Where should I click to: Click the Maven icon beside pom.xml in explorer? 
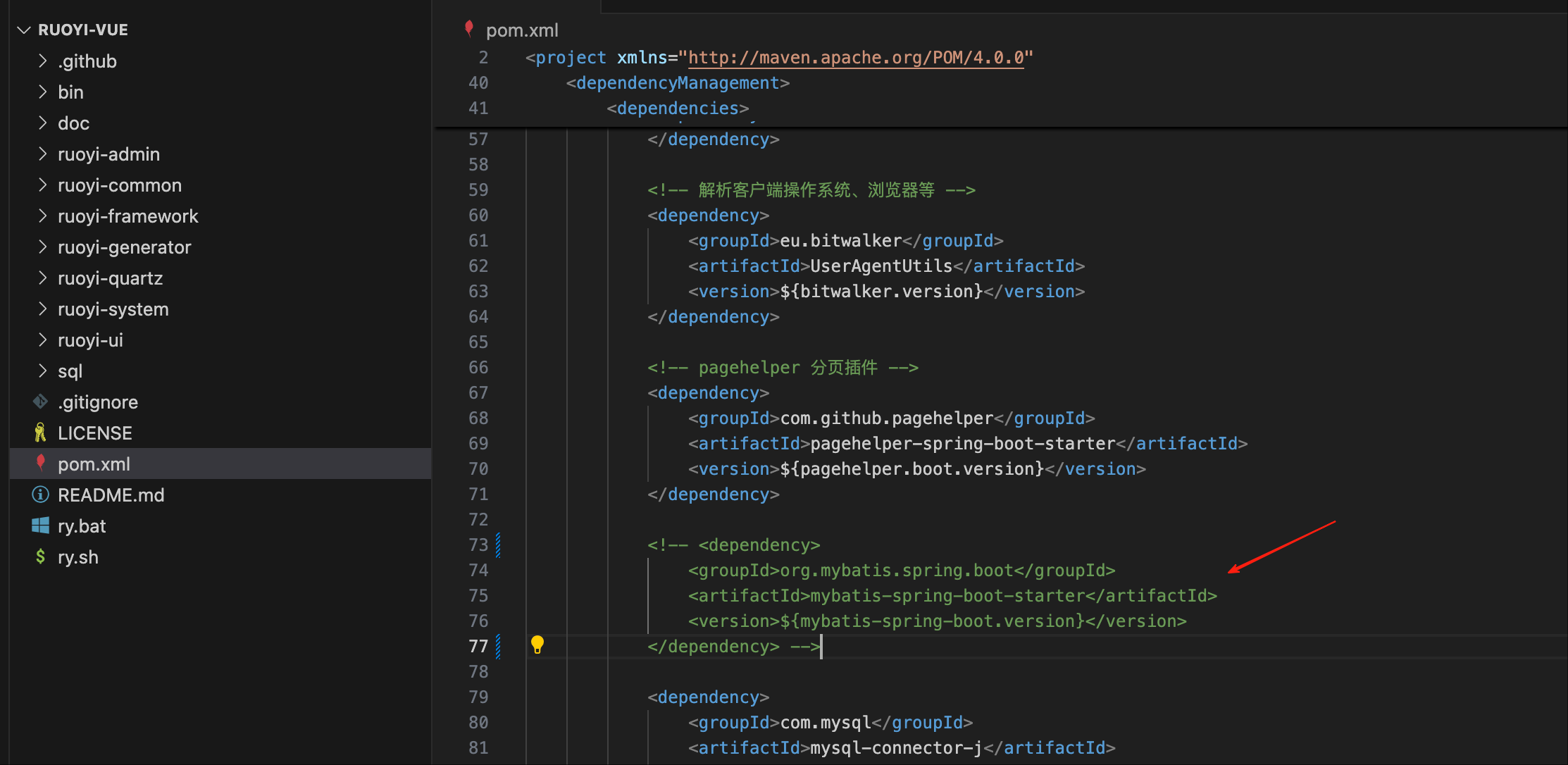click(41, 463)
